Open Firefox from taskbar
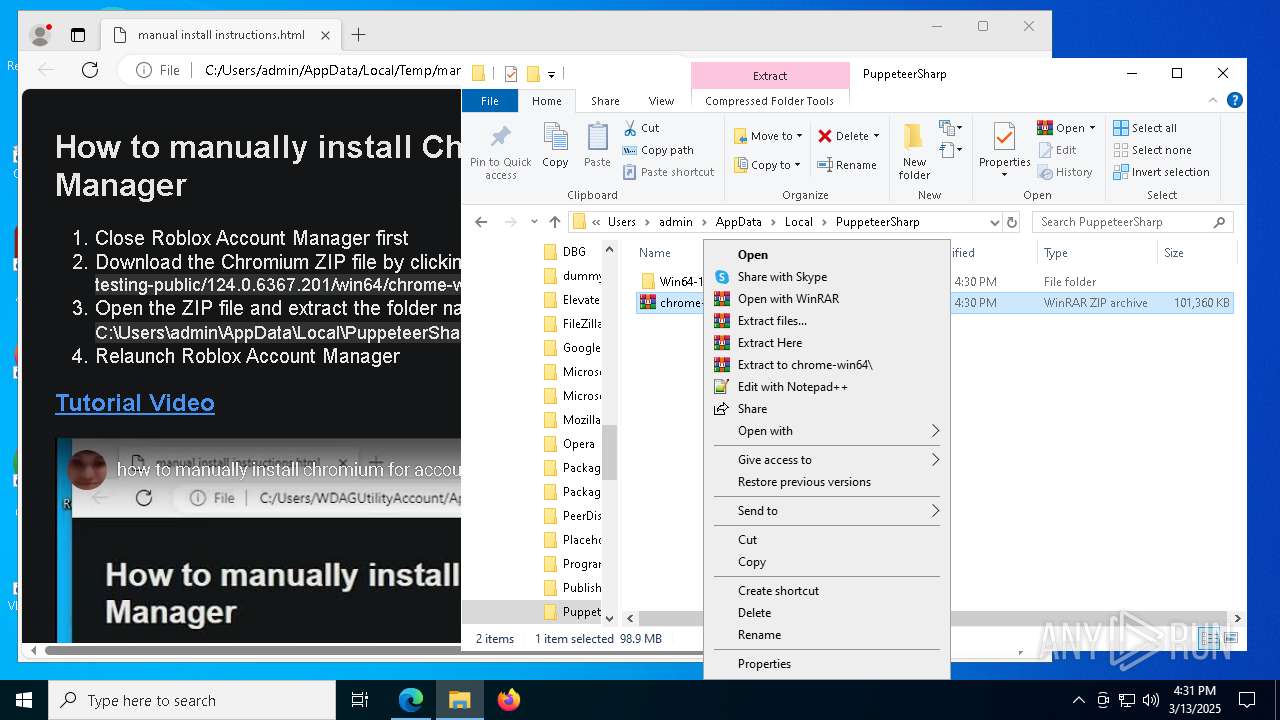1280x720 pixels. (509, 700)
